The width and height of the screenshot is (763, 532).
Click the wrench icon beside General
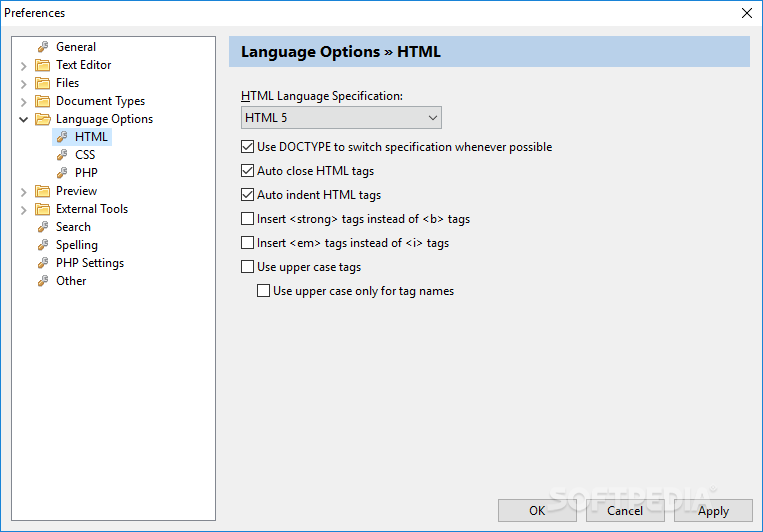click(43, 47)
